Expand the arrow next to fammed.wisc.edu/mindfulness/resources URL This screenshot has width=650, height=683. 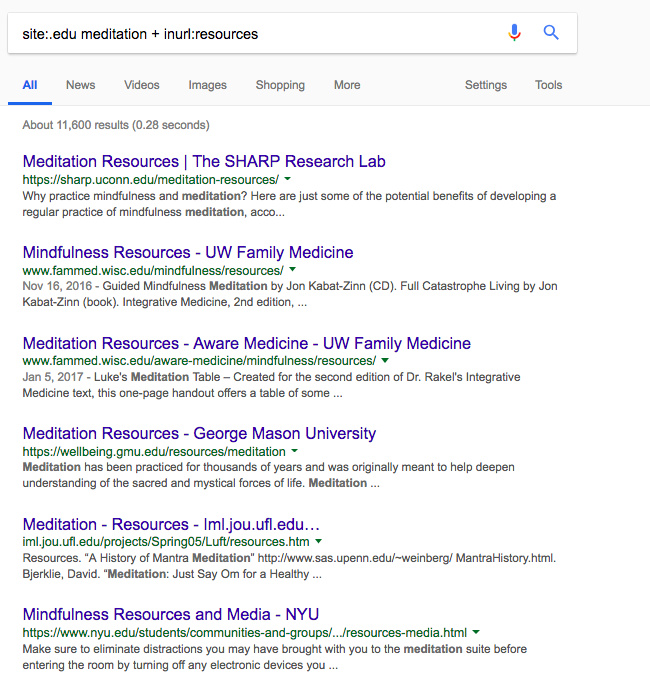293,271
